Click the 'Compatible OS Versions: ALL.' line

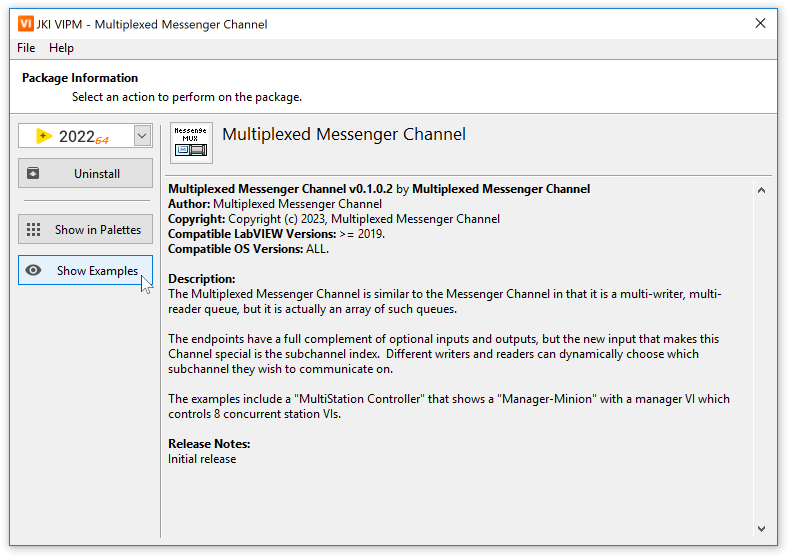pos(248,249)
